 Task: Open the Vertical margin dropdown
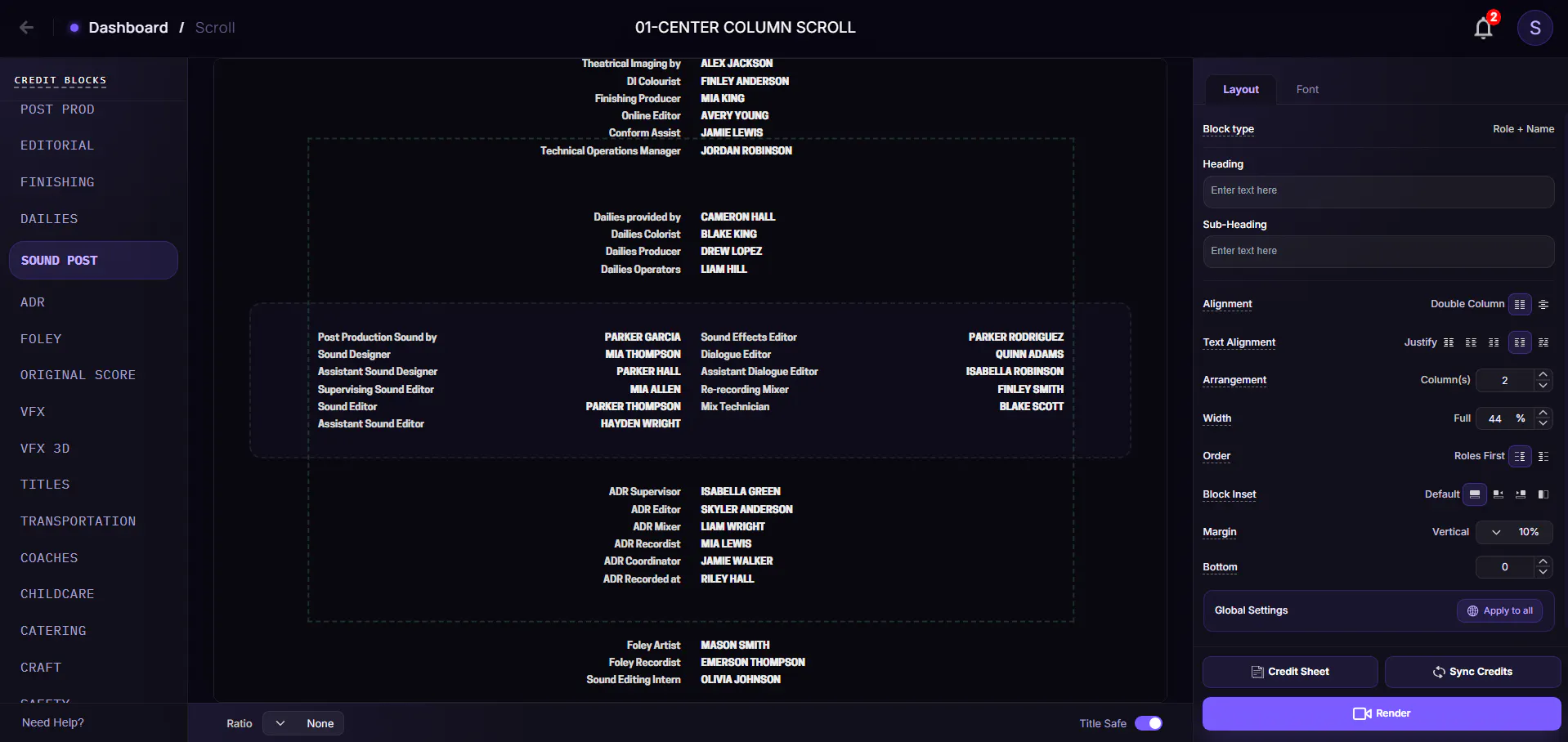point(1515,532)
